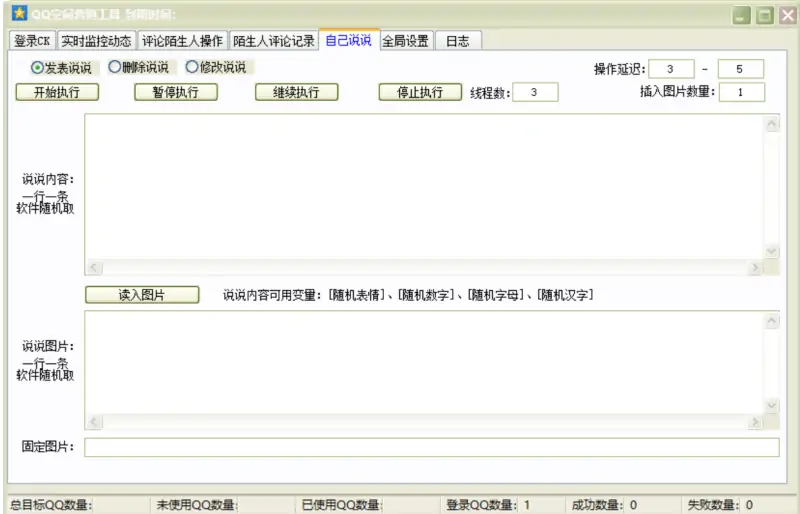Click the 失败数量 status entry
800x514 pixels.
click(720, 505)
